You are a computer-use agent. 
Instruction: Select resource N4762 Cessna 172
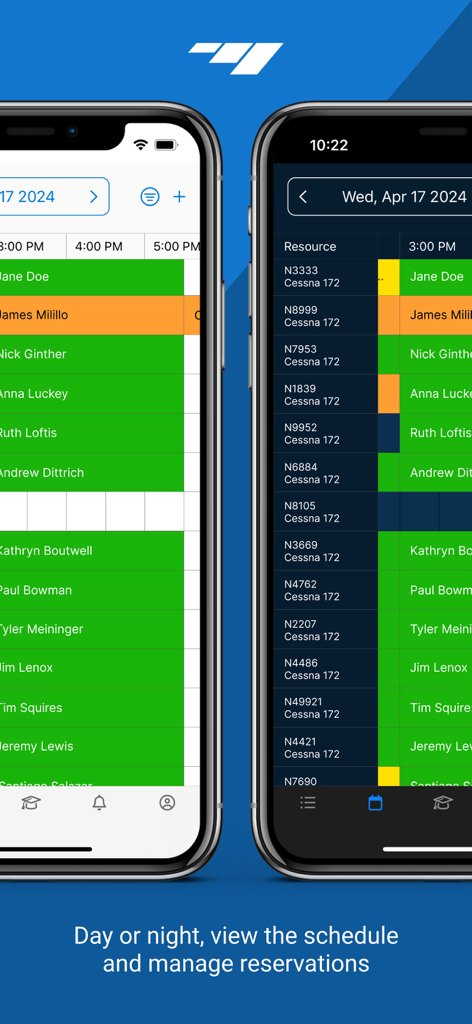[325, 590]
